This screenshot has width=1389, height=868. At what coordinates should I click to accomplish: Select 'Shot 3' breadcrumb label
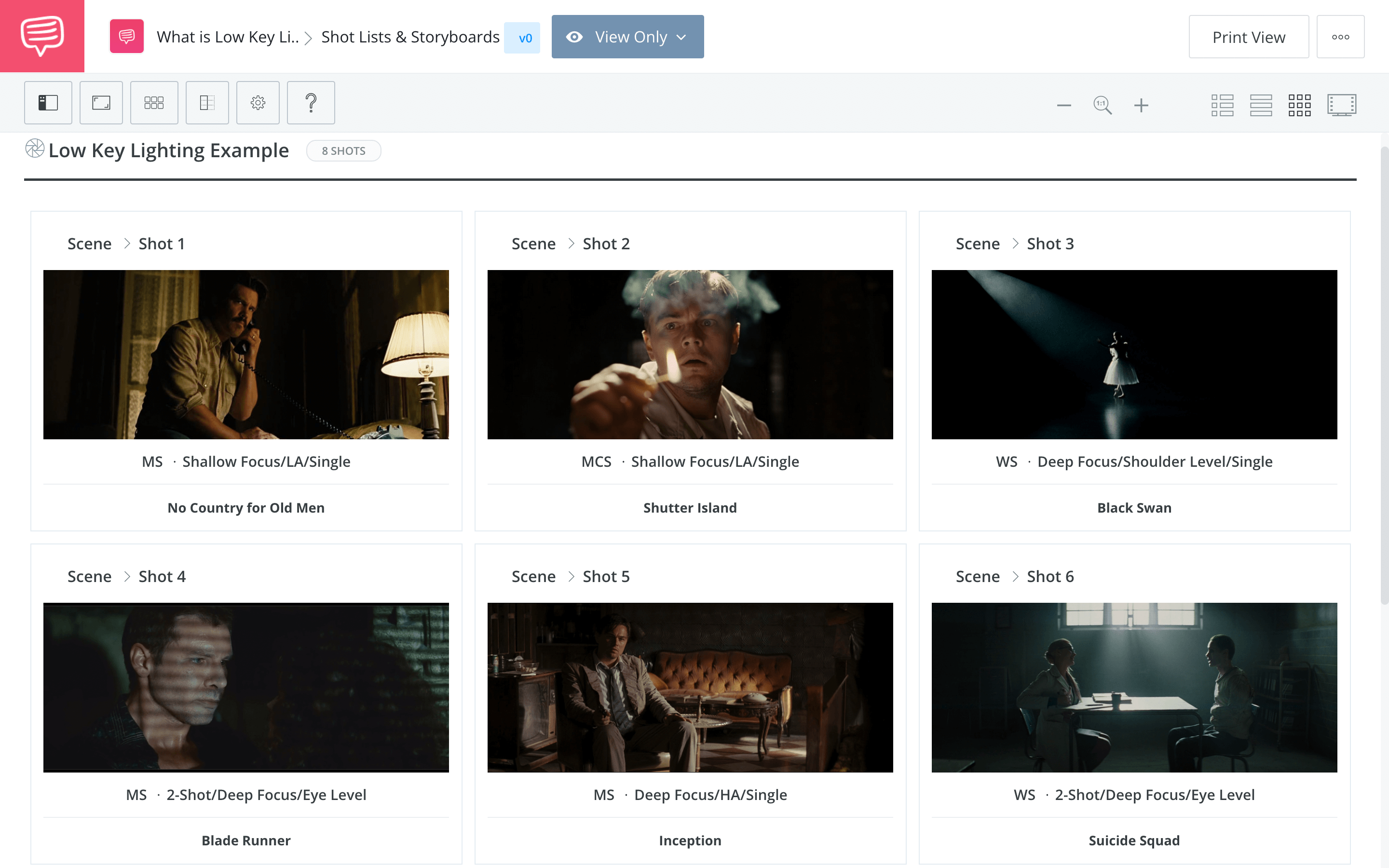1050,244
